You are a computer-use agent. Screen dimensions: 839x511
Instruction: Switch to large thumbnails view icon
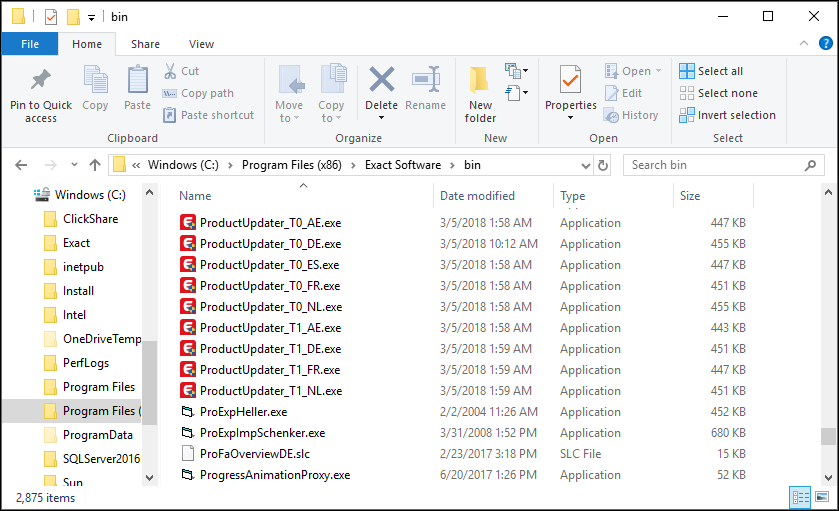(822, 498)
